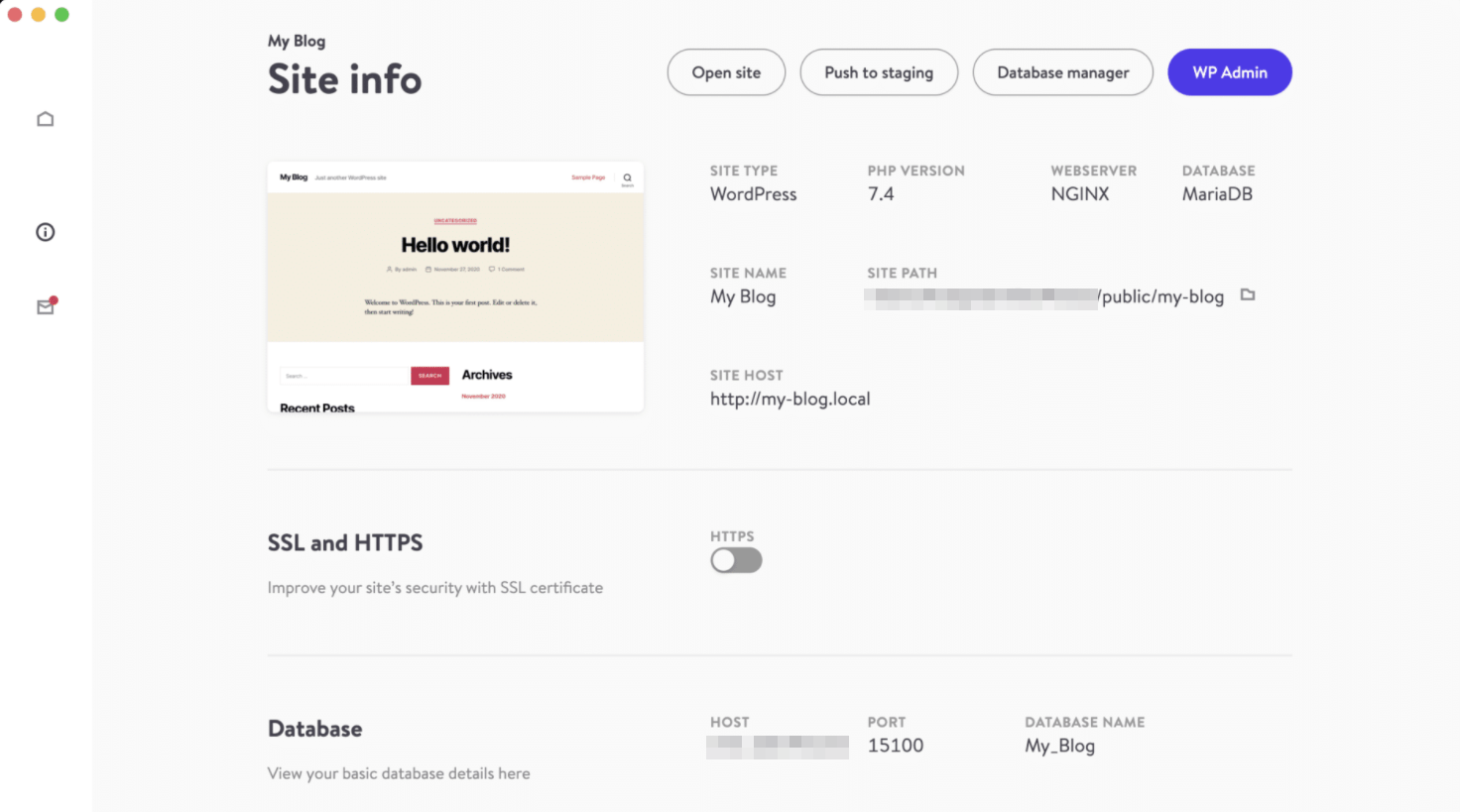Image resolution: width=1460 pixels, height=812 pixels.
Task: Click the green macOS maximize button
Action: (61, 15)
